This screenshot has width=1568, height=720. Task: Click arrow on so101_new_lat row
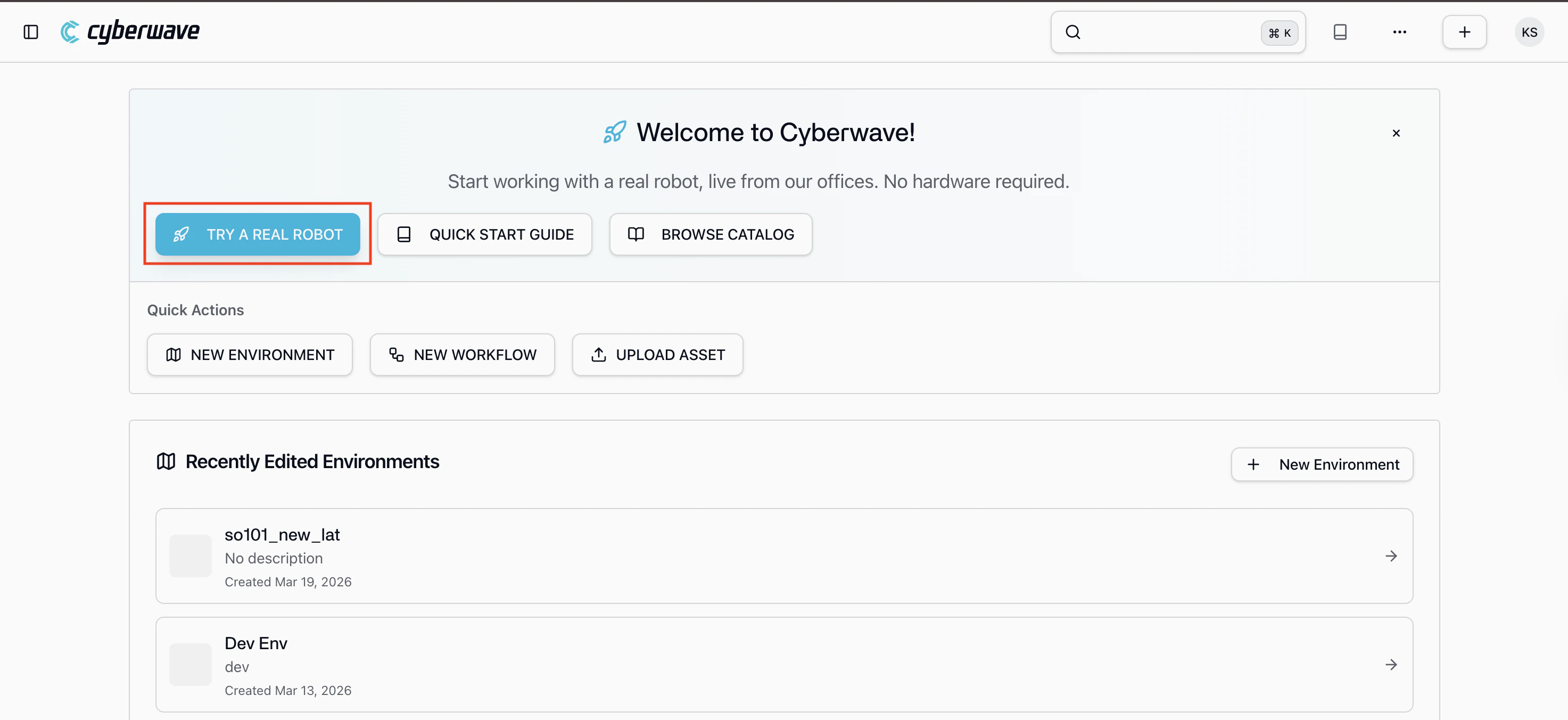[1391, 556]
